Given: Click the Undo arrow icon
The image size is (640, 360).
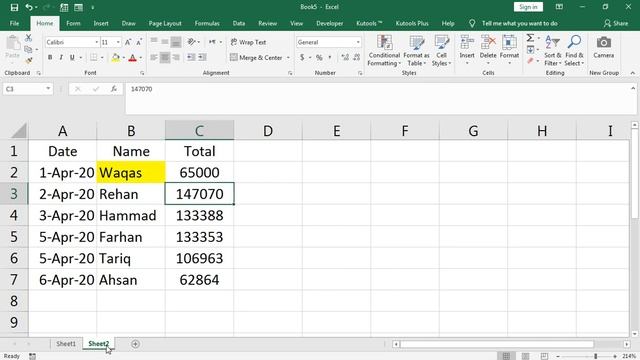Looking at the screenshot, I should tap(29, 7).
